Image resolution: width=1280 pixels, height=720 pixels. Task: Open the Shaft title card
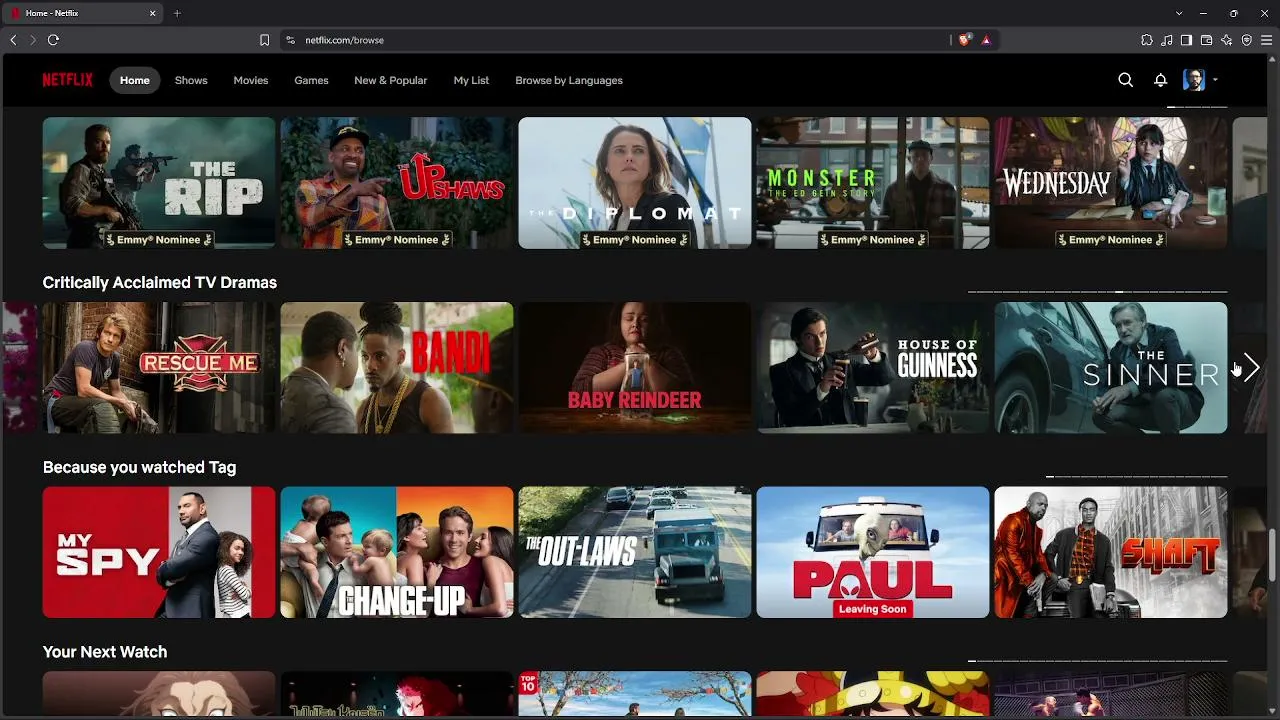(x=1111, y=552)
